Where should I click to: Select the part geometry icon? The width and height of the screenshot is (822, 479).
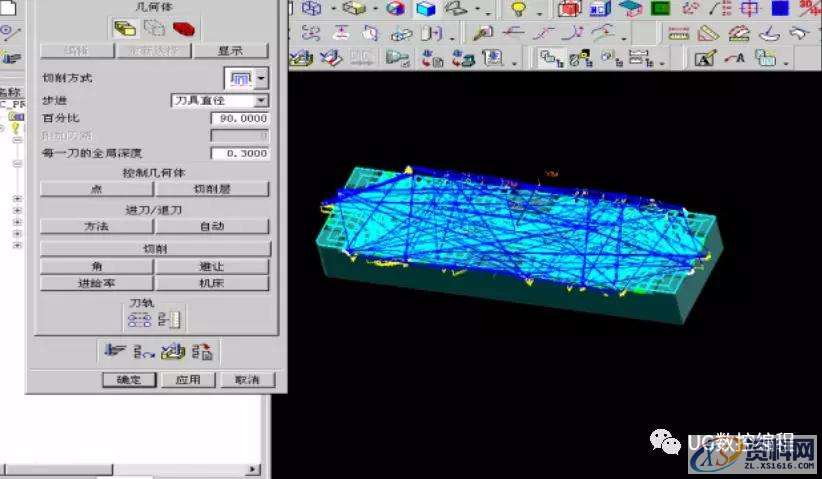[125, 28]
